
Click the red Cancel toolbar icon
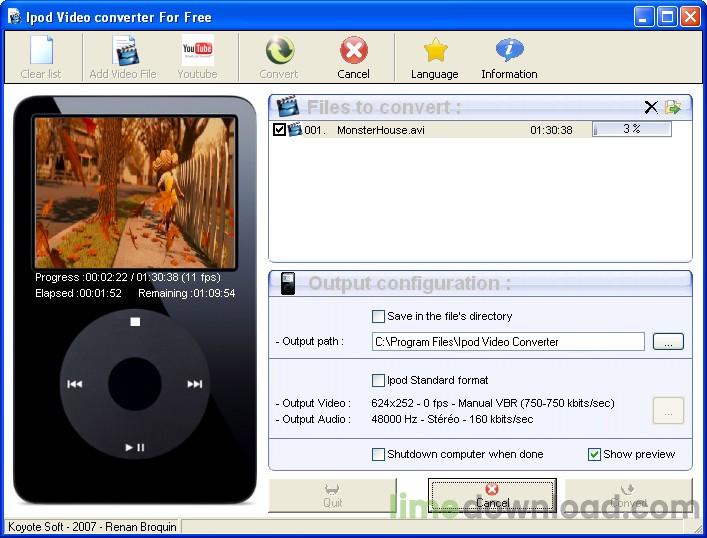(x=354, y=50)
